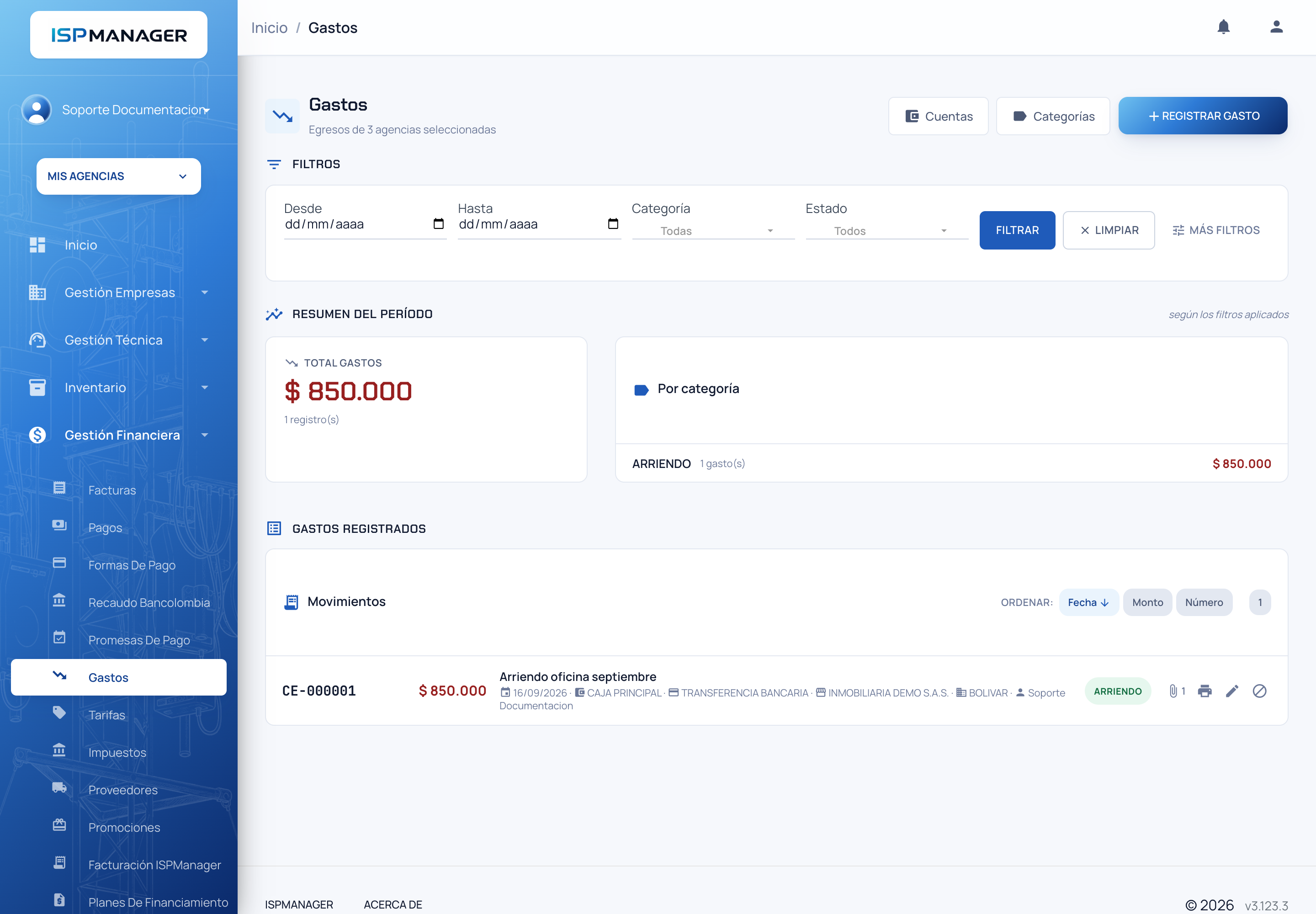Expand Inventario menu arrow

point(204,388)
